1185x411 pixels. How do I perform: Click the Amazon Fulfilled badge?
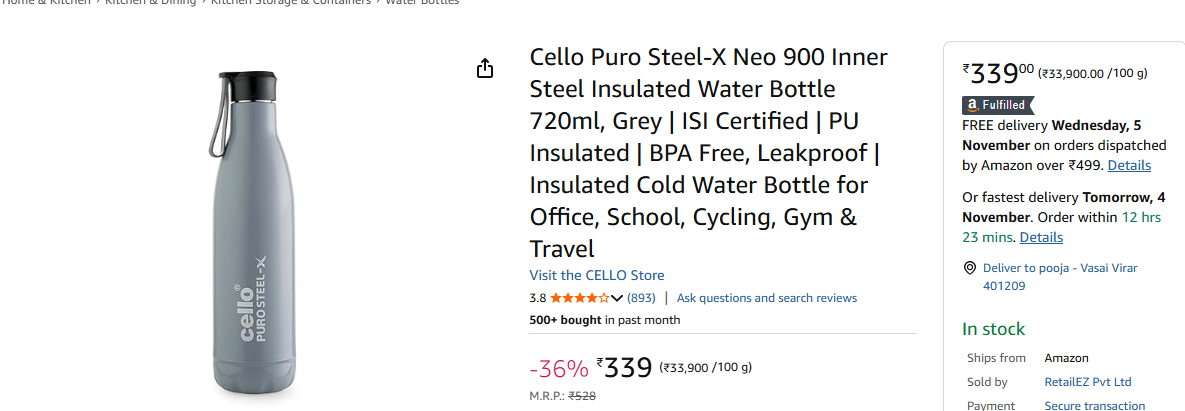(998, 104)
